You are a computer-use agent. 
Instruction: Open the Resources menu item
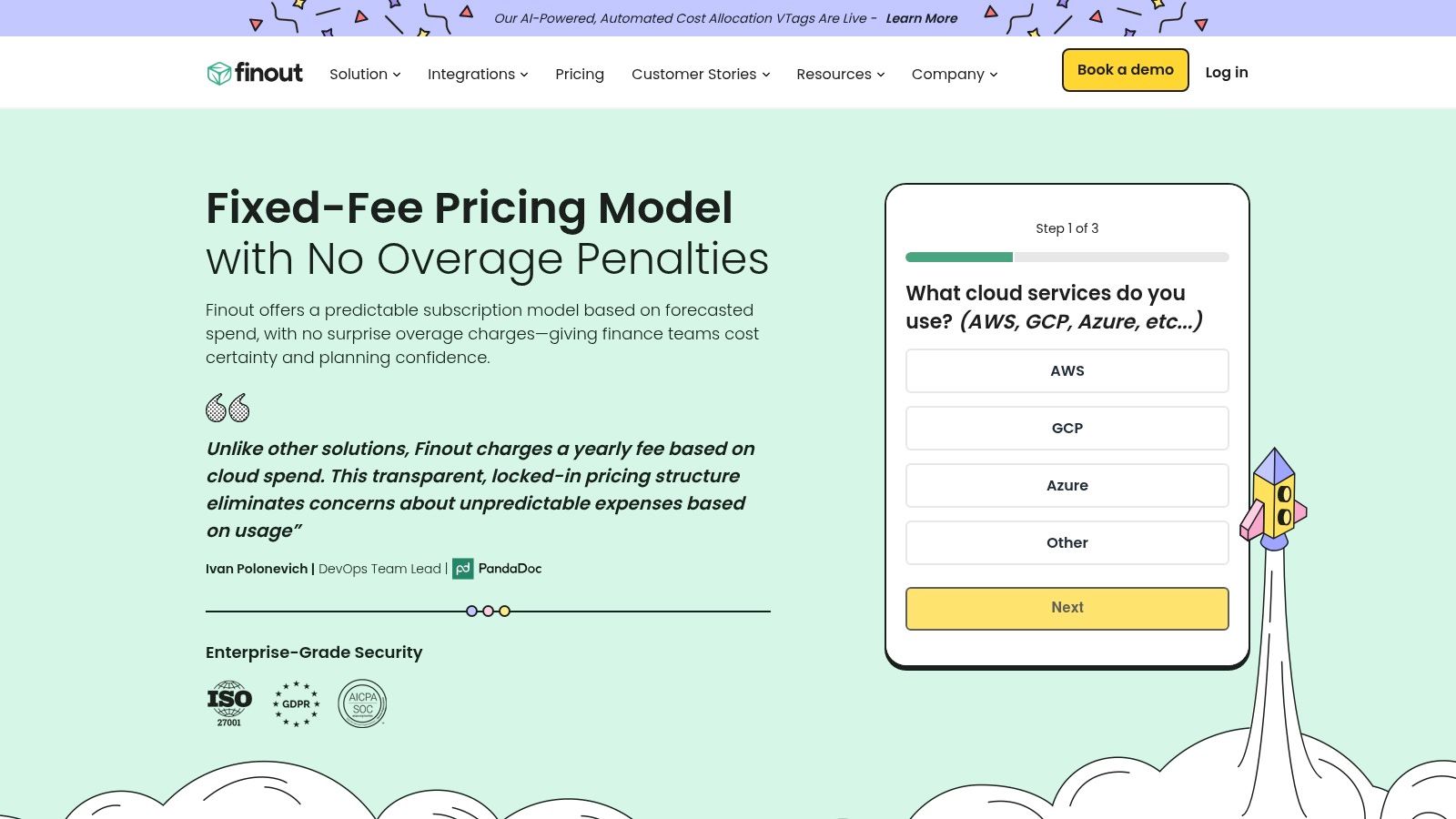(x=840, y=74)
